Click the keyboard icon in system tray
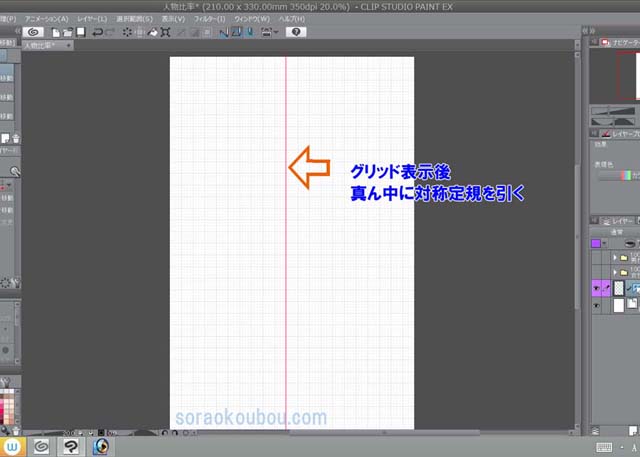640x457 pixels. point(604,447)
